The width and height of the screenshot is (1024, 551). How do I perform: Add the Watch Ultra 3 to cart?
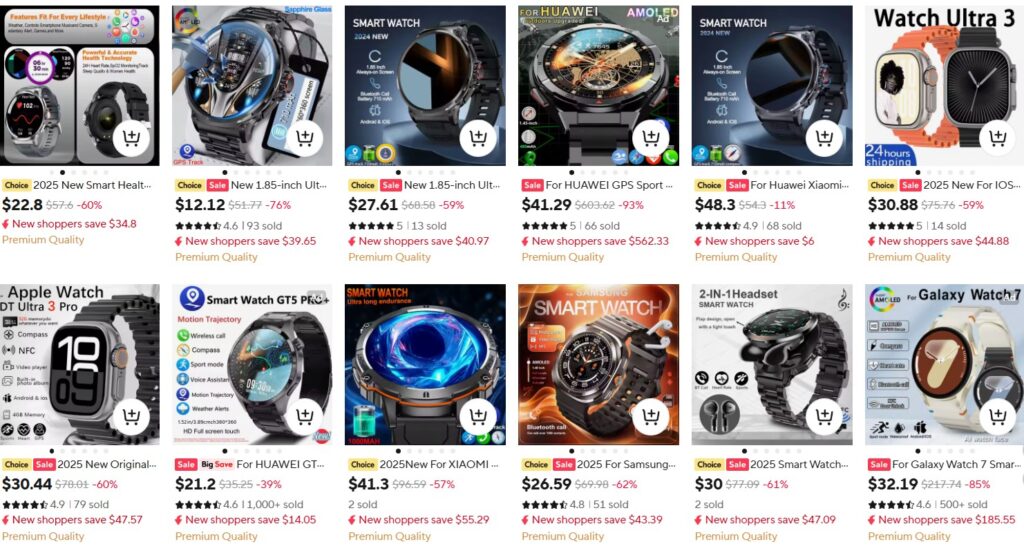(x=997, y=138)
